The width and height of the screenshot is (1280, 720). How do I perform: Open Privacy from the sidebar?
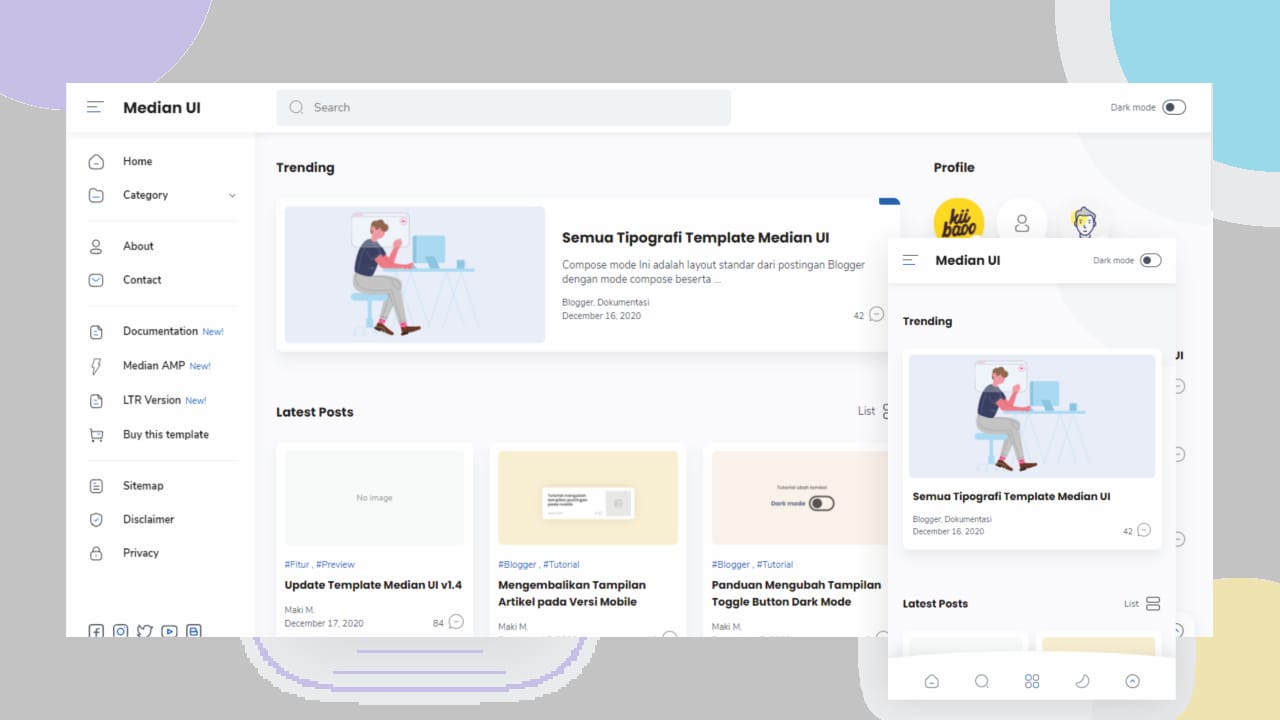141,553
